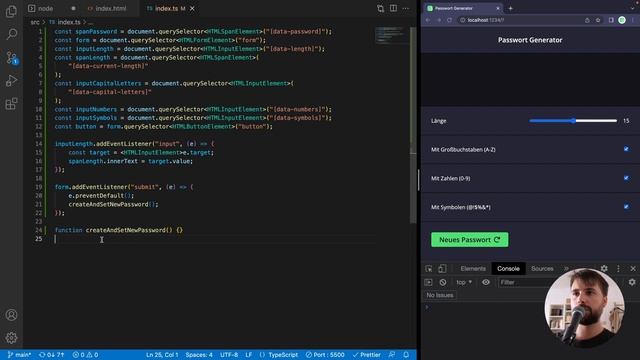Click Ln 25, Col 1 in status bar

(162, 355)
